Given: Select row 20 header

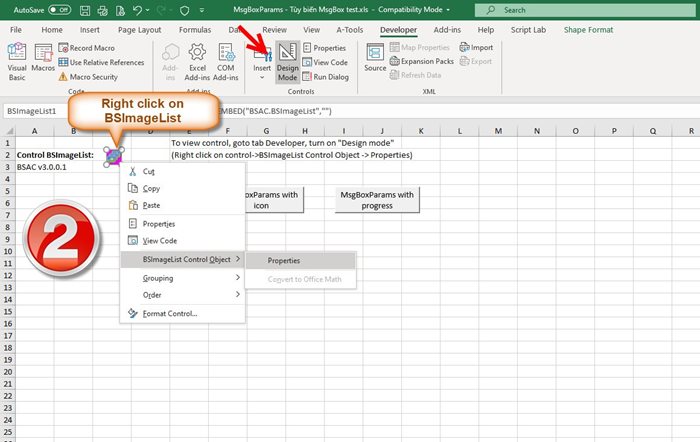Looking at the screenshot, I should pos(8,371).
